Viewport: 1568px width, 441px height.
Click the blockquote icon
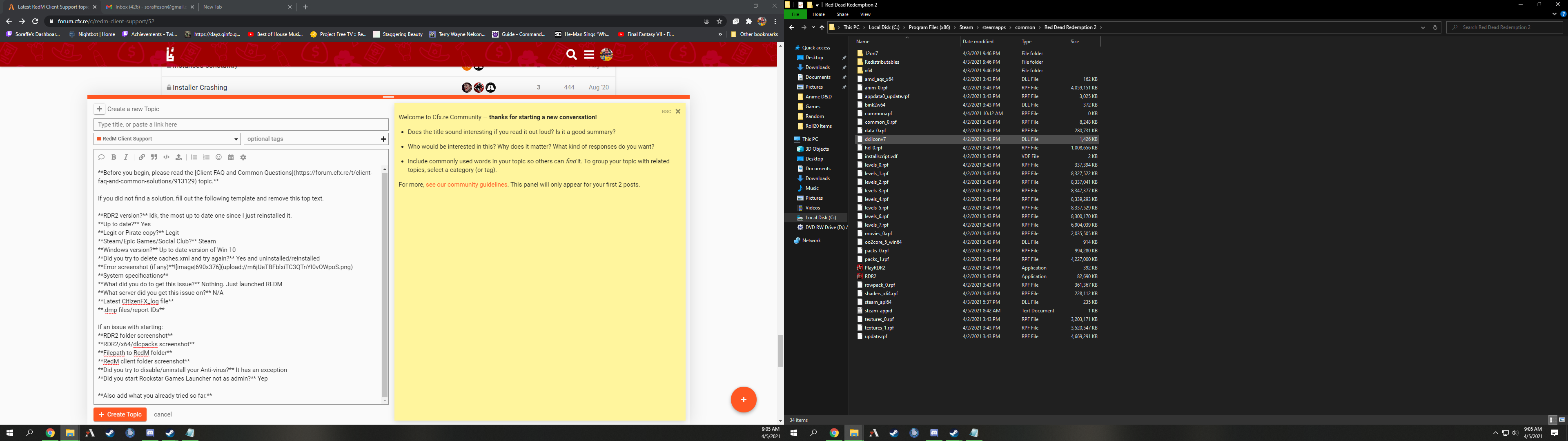pyautogui.click(x=154, y=157)
